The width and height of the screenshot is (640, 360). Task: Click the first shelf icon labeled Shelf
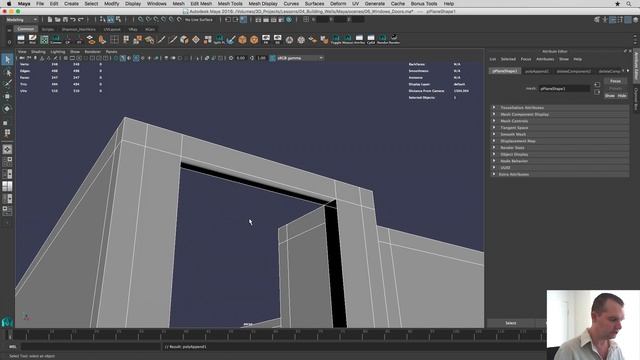click(21, 40)
